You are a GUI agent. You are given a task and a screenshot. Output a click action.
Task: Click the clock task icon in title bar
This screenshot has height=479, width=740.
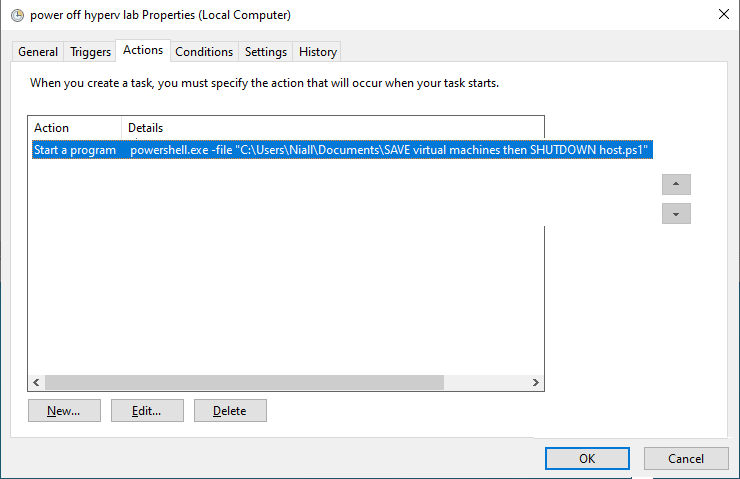click(x=17, y=16)
